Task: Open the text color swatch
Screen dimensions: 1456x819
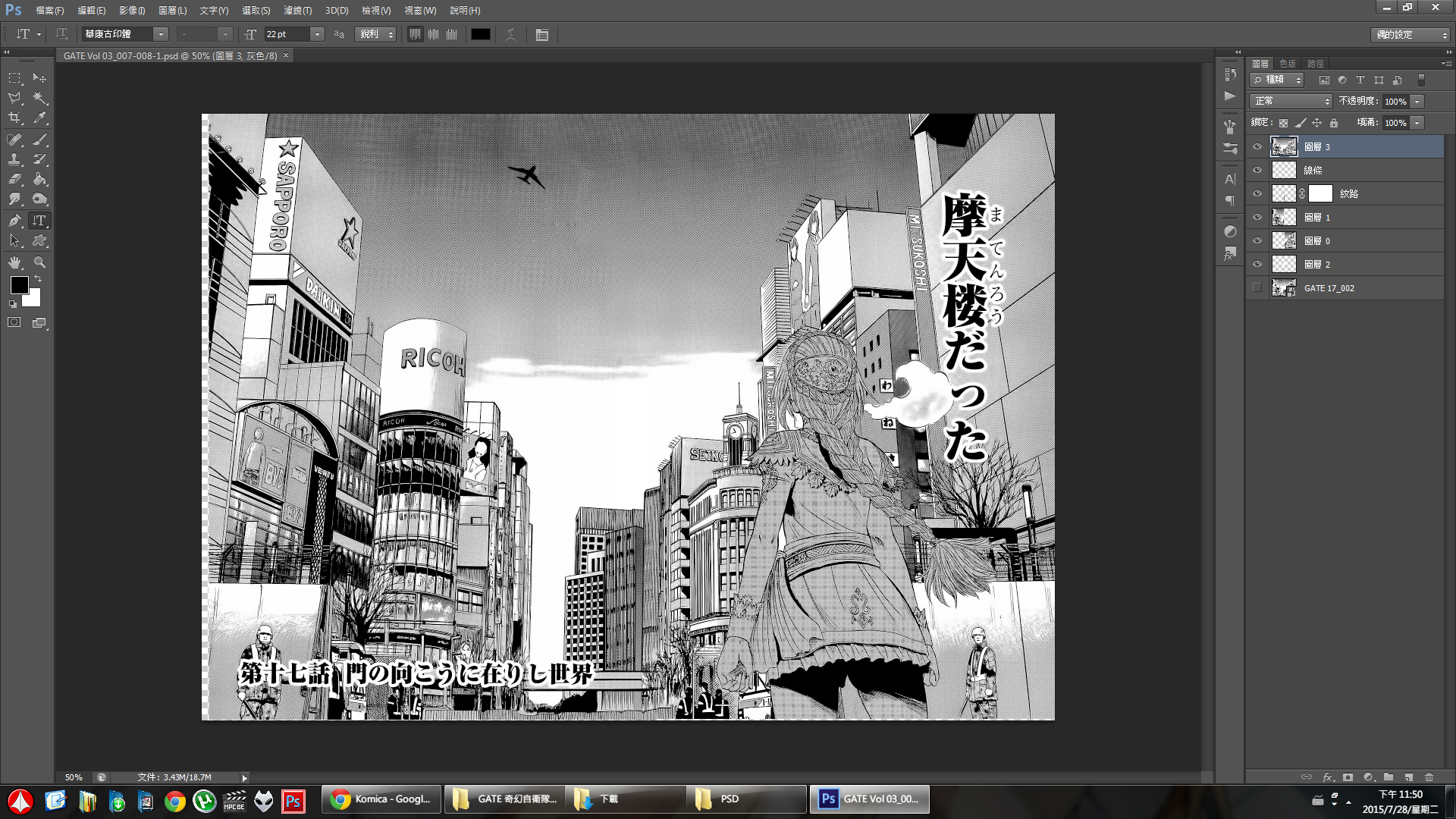Action: tap(480, 35)
